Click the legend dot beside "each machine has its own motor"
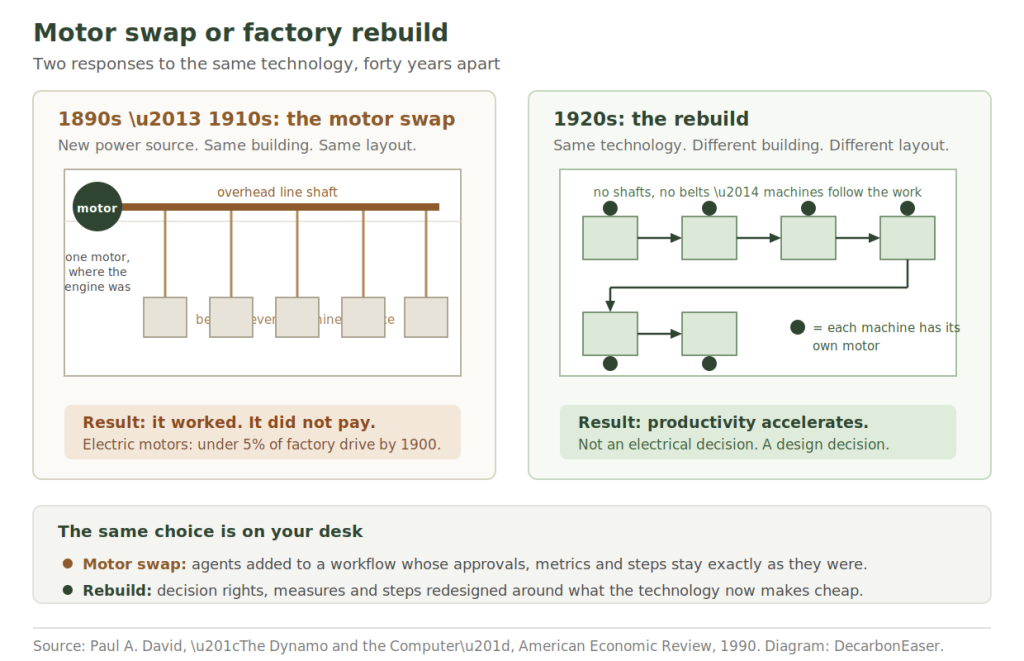This screenshot has height=661, width=1024. [x=797, y=327]
